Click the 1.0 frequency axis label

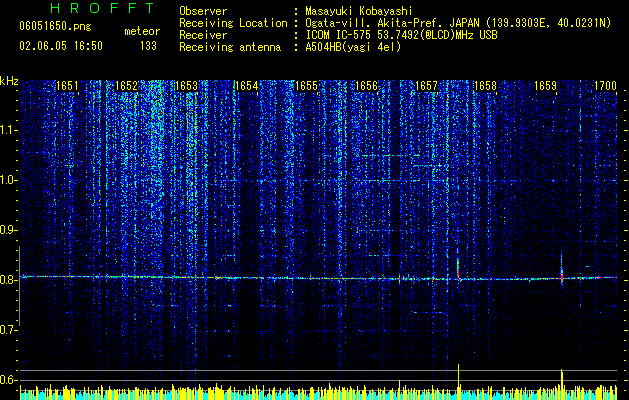pyautogui.click(x=9, y=180)
